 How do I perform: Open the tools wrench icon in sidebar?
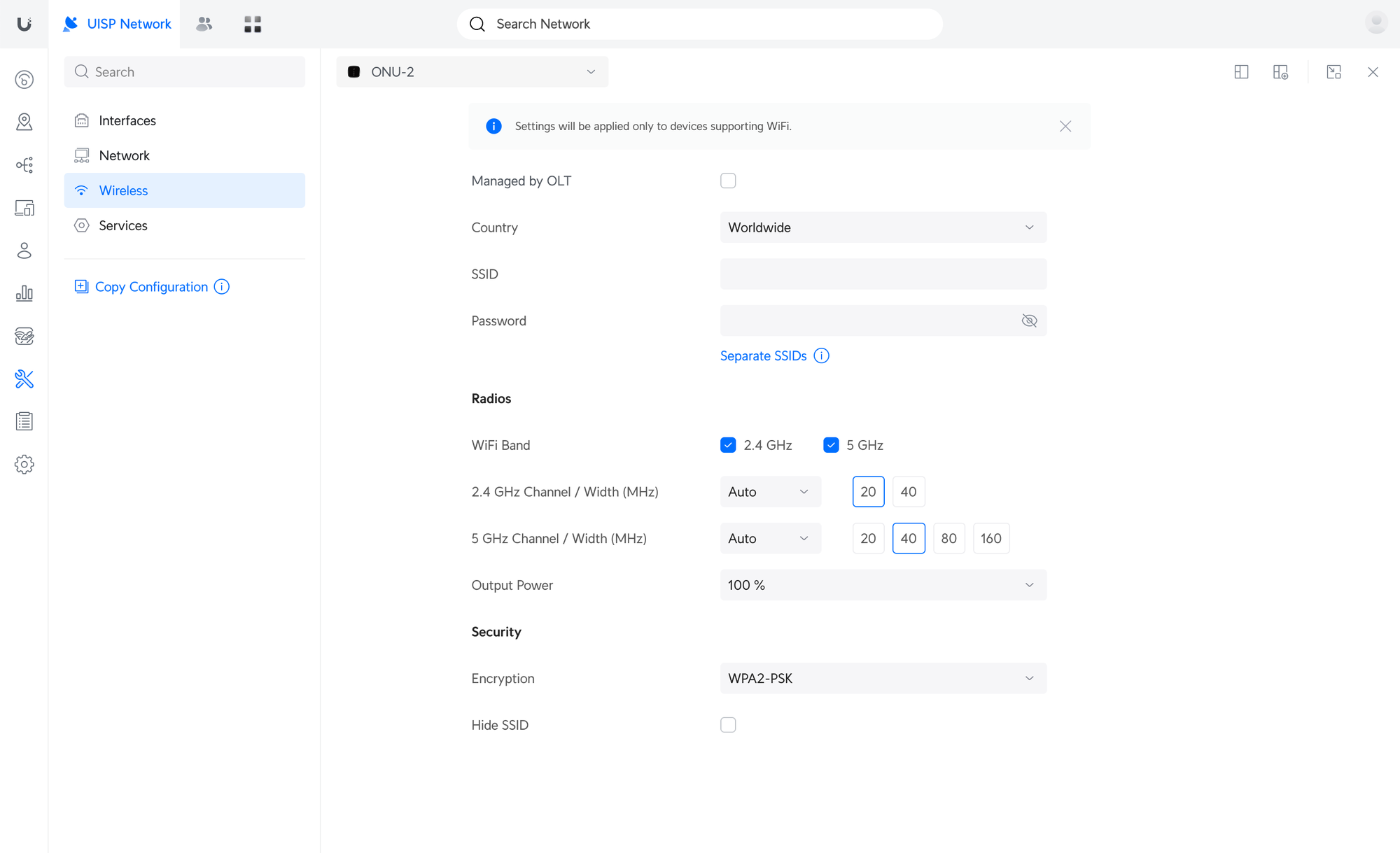pyautogui.click(x=24, y=379)
